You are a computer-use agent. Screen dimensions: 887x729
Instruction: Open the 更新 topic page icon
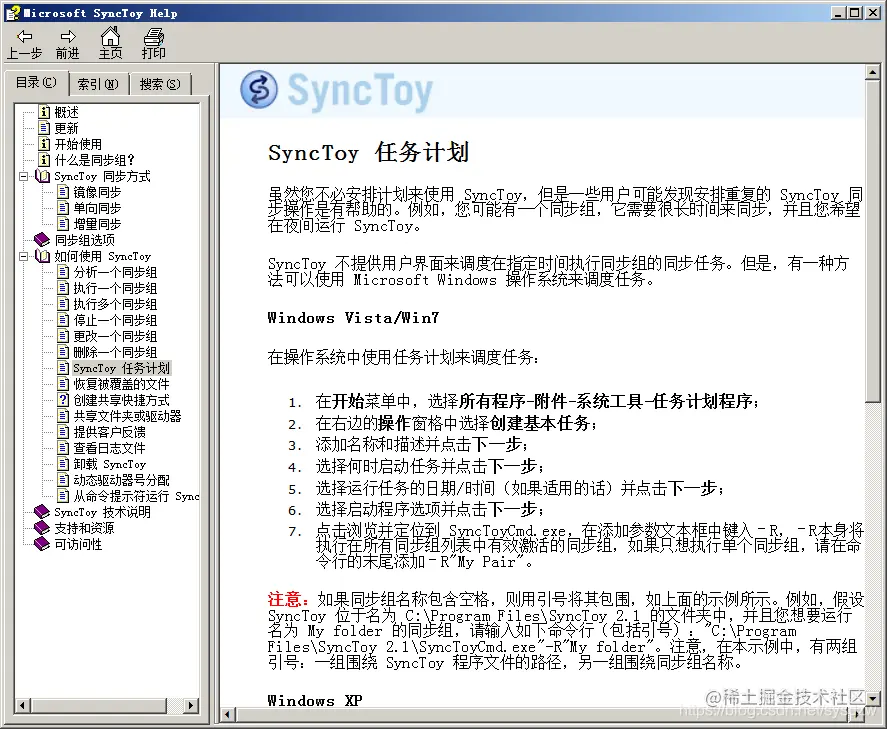(44, 128)
